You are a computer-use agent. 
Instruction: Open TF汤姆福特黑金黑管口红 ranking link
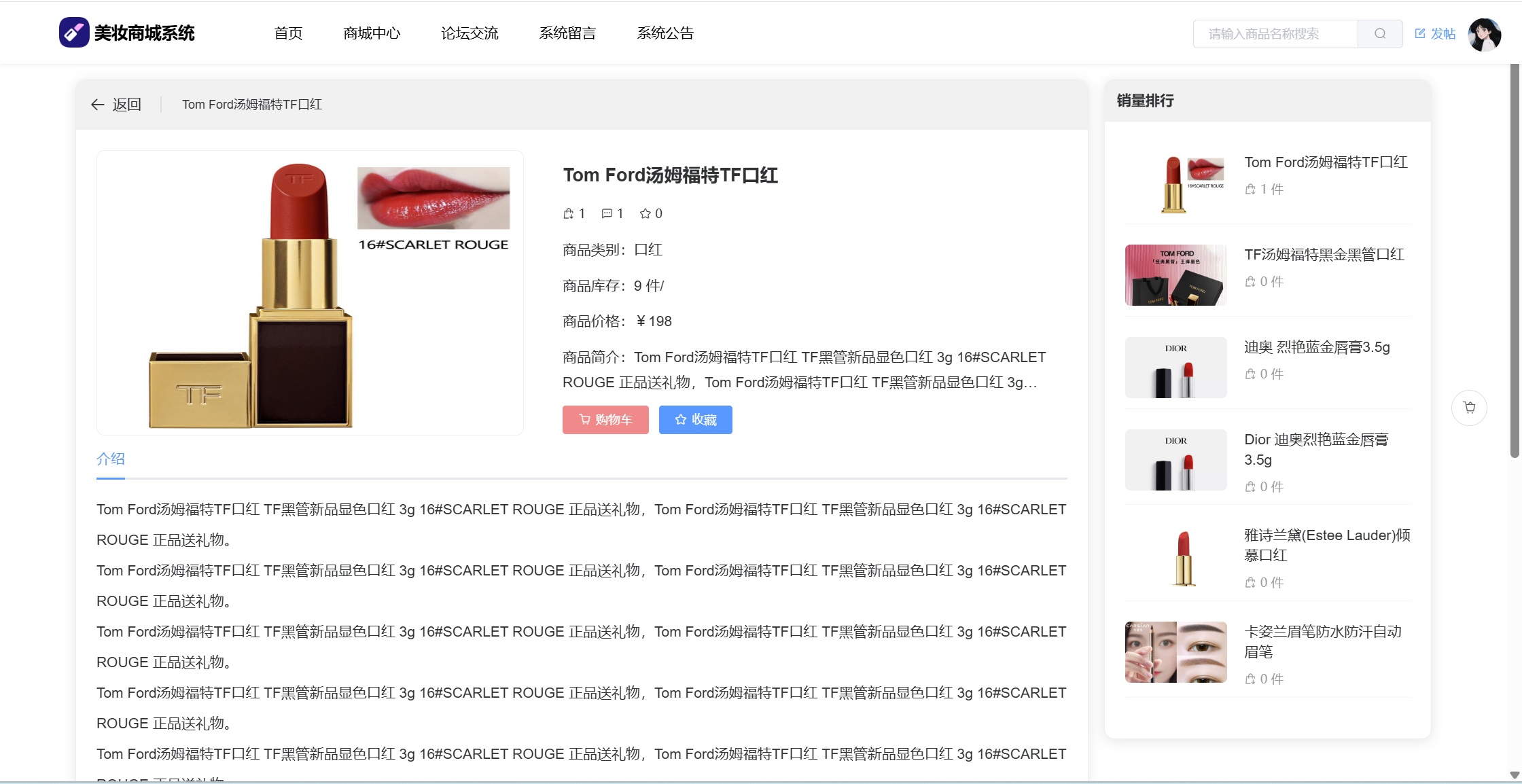pyautogui.click(x=1324, y=255)
